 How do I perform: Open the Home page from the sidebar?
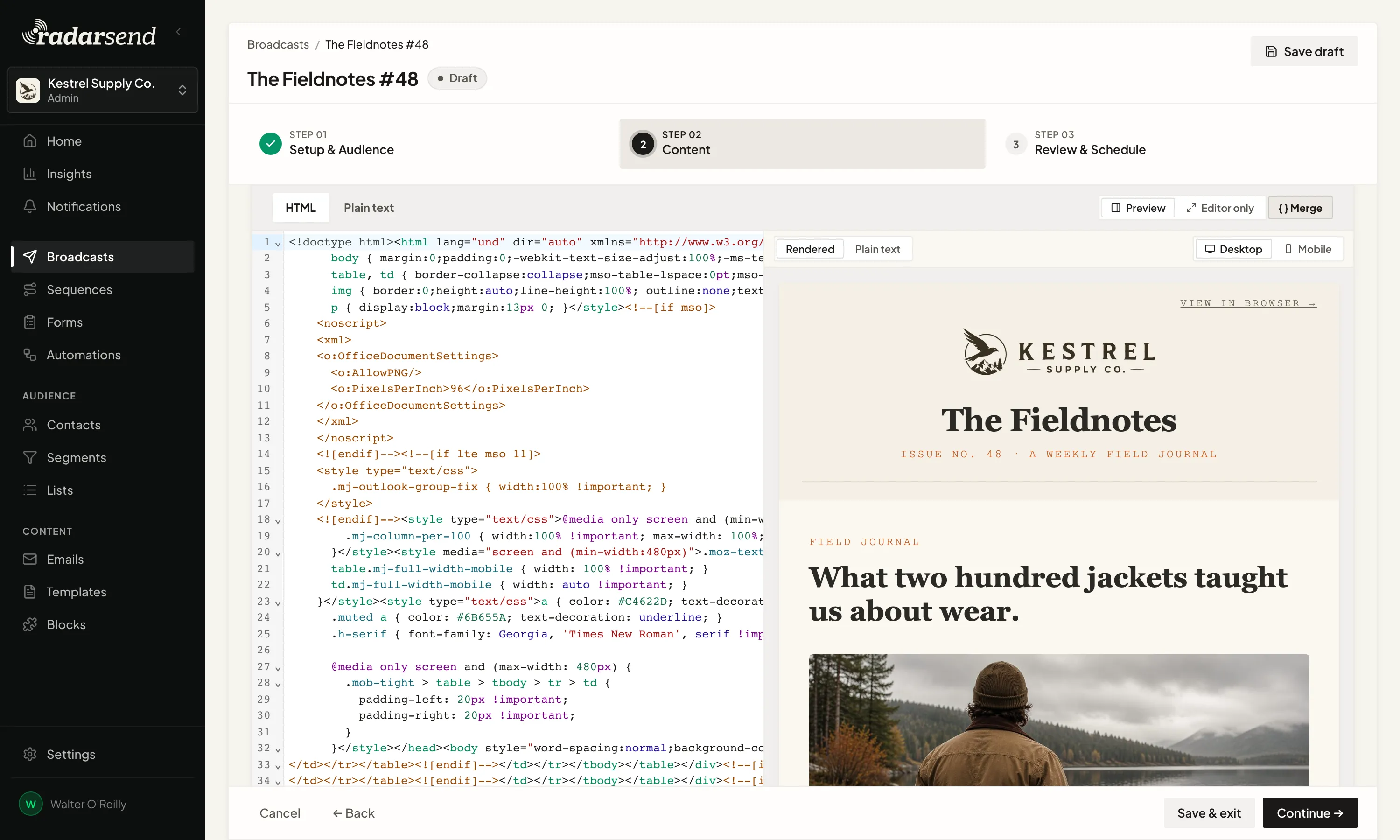click(x=102, y=141)
